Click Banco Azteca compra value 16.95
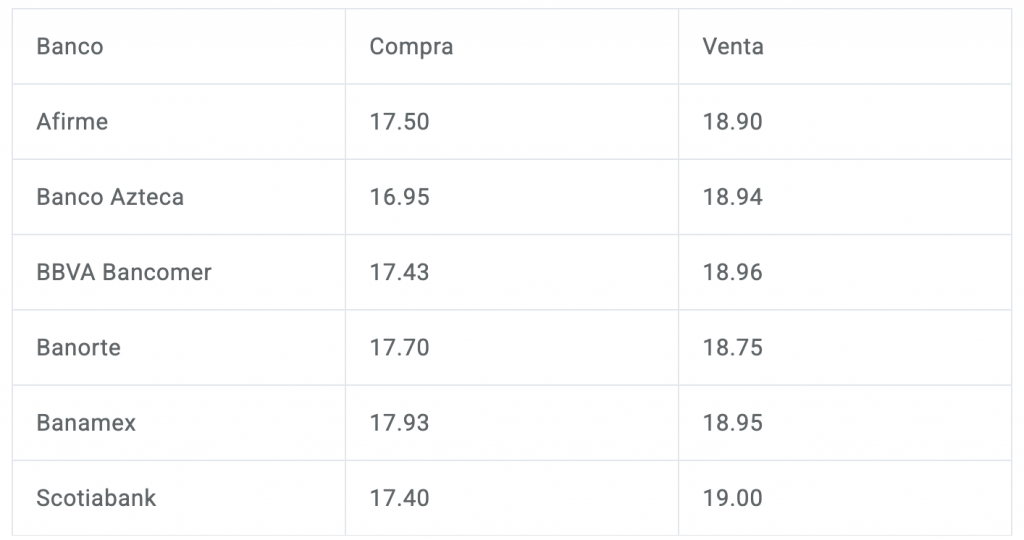Screen dimensions: 1024x540 coord(399,197)
